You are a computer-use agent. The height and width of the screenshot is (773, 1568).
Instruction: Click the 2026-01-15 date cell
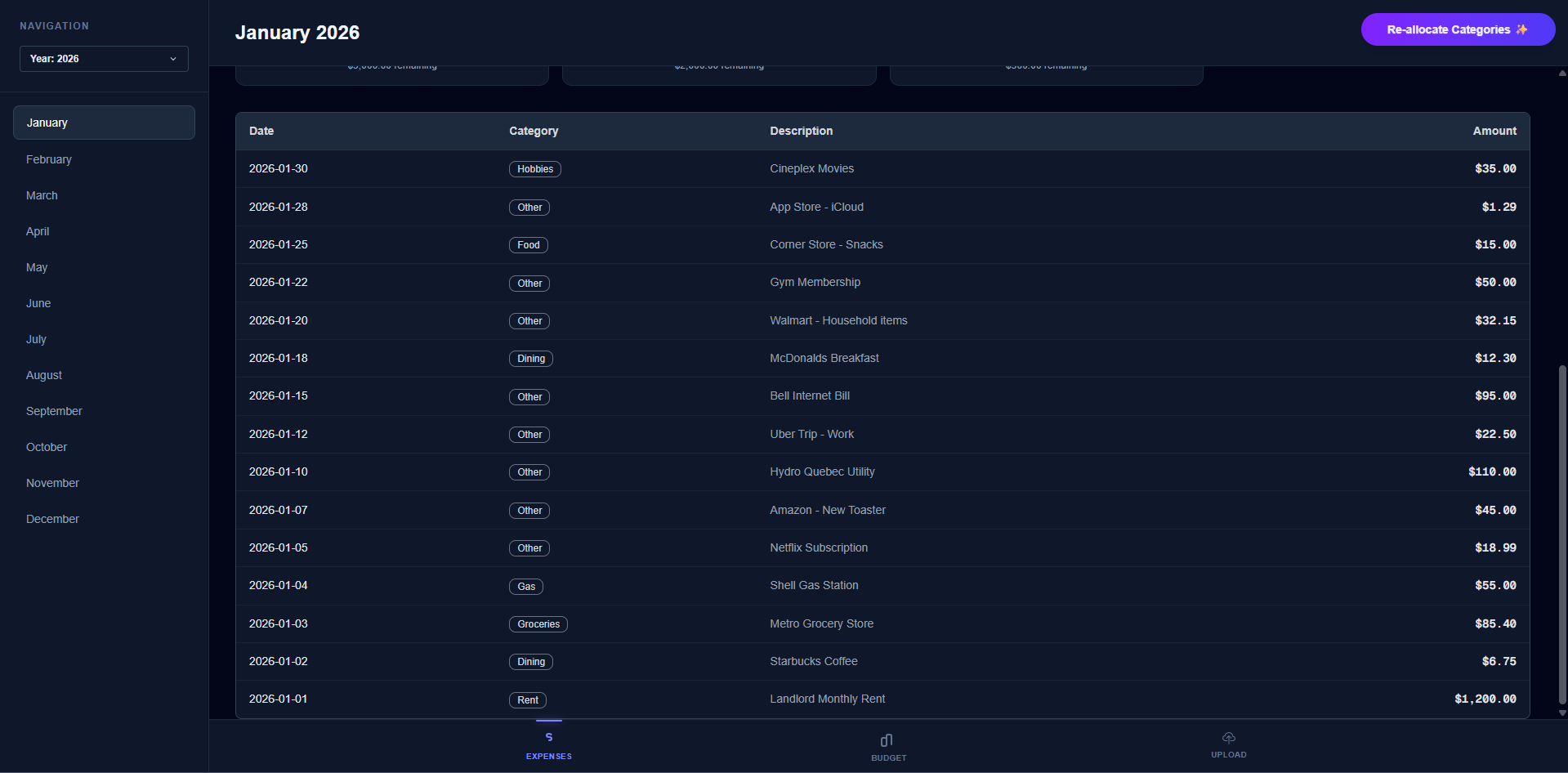279,395
